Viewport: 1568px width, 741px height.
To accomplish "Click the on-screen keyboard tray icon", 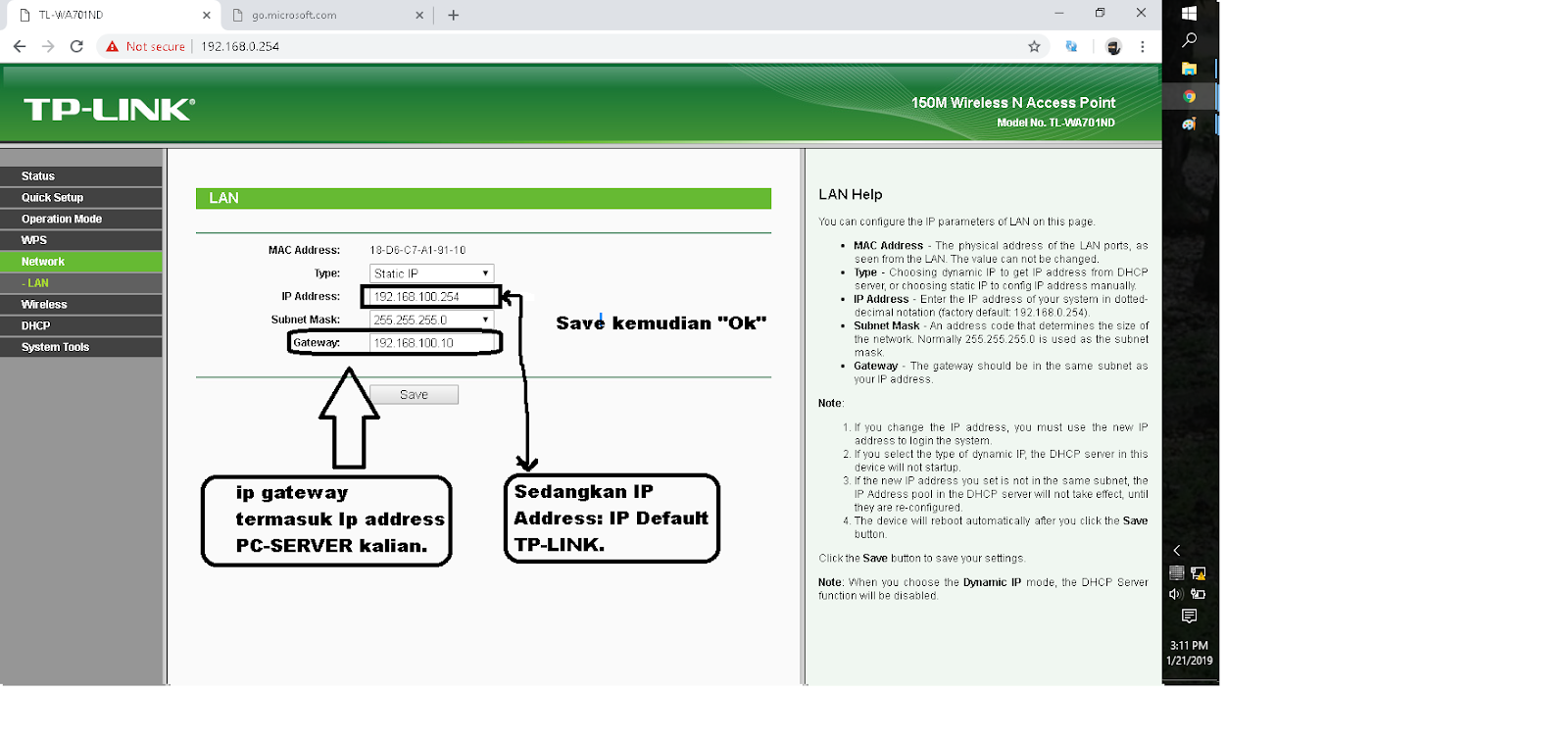I will [1177, 573].
